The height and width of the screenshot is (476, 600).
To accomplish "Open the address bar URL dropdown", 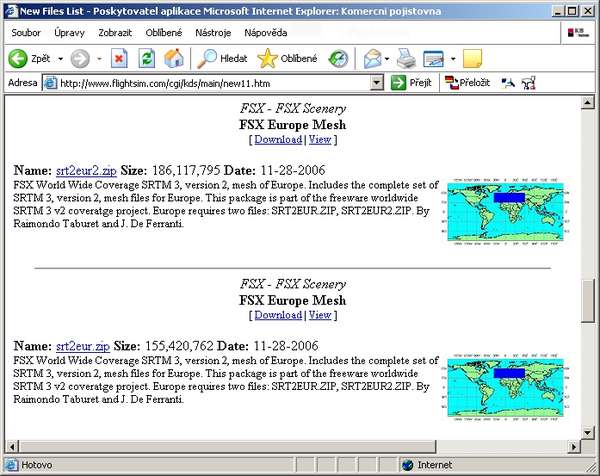I will pos(377,83).
